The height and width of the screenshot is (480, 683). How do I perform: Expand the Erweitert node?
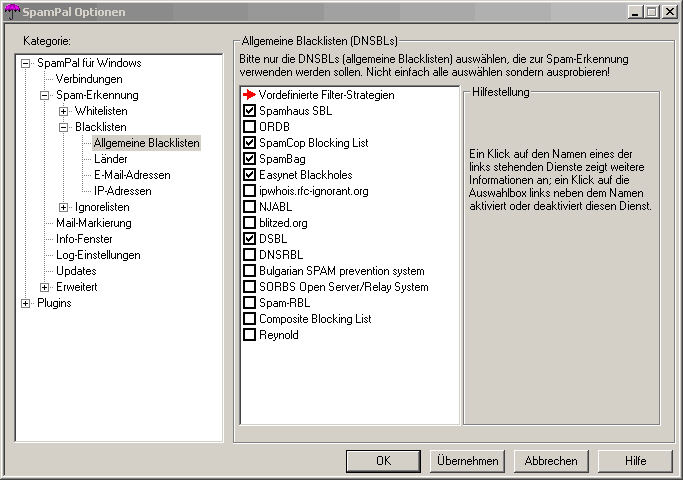(x=44, y=287)
